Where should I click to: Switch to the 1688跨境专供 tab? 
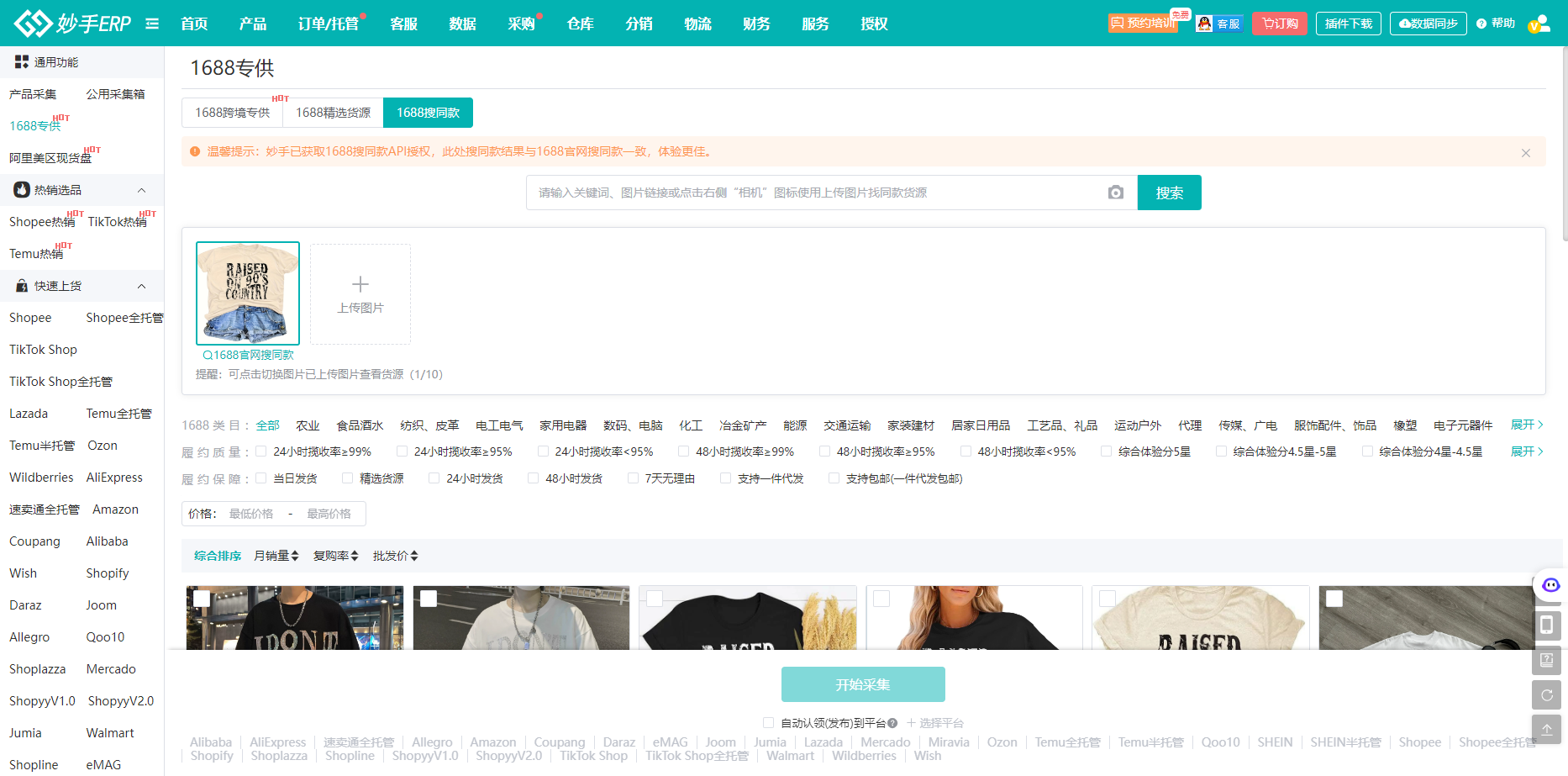[x=232, y=113]
